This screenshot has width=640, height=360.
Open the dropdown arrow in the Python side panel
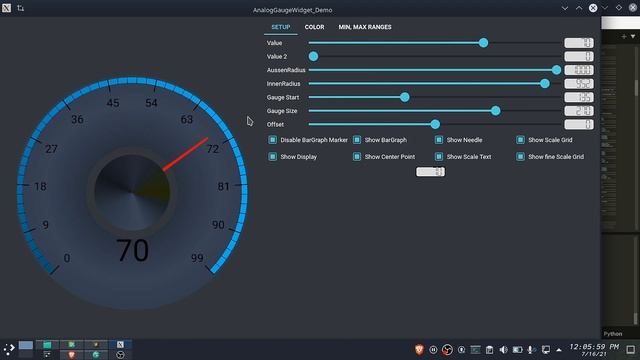[x=633, y=37]
